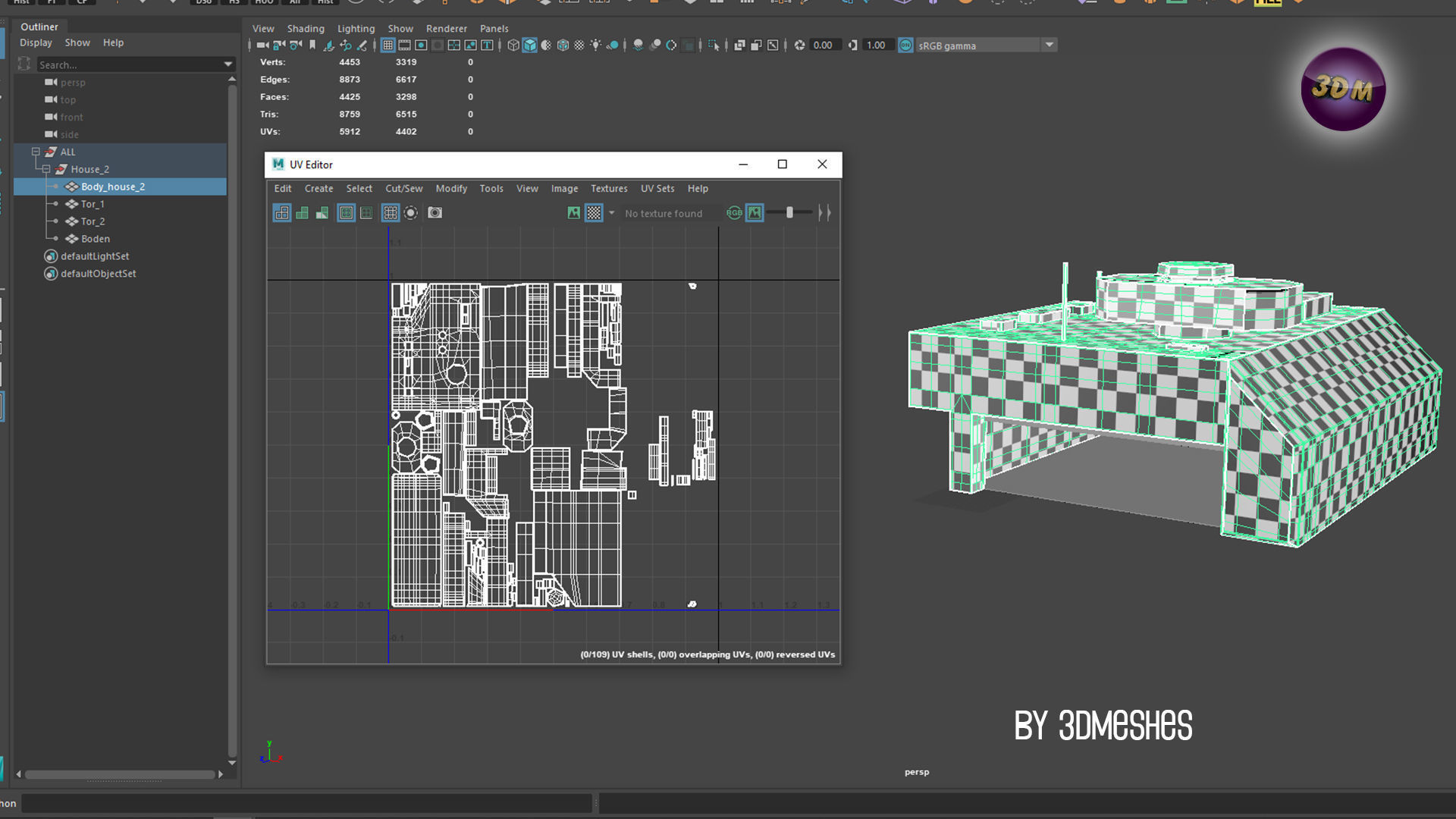Viewport: 1456px width, 819px height.
Task: Click UV Editor distortion shading icon
Action: coord(322,213)
